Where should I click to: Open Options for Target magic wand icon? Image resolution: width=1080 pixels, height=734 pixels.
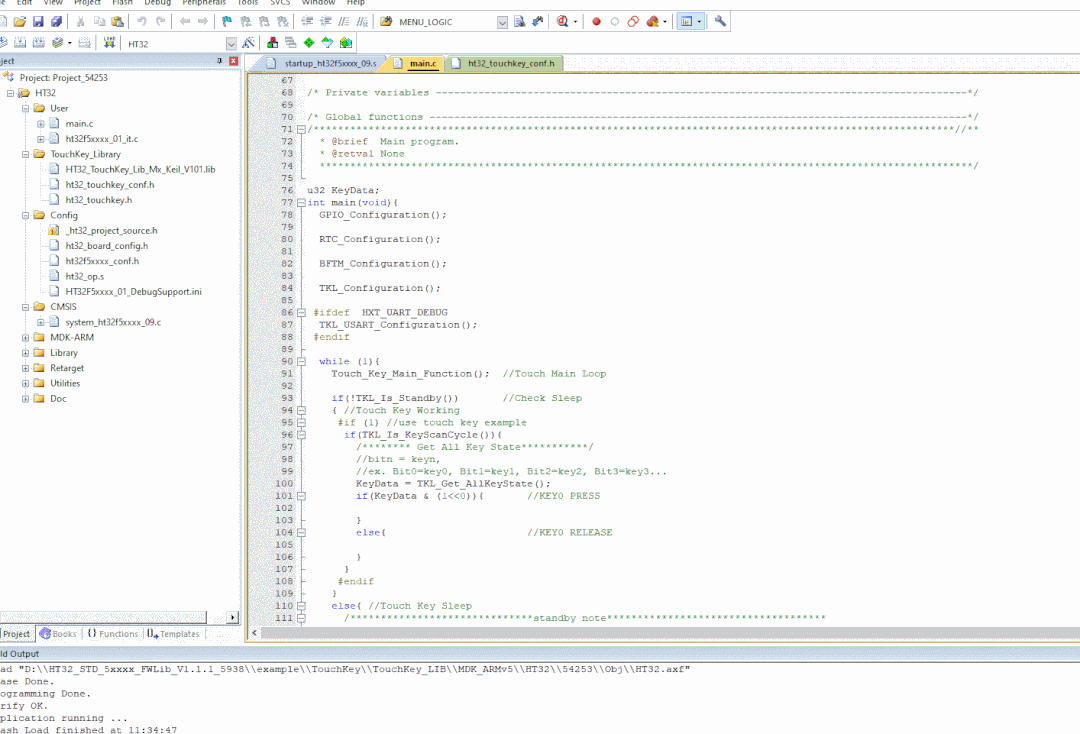[x=249, y=43]
